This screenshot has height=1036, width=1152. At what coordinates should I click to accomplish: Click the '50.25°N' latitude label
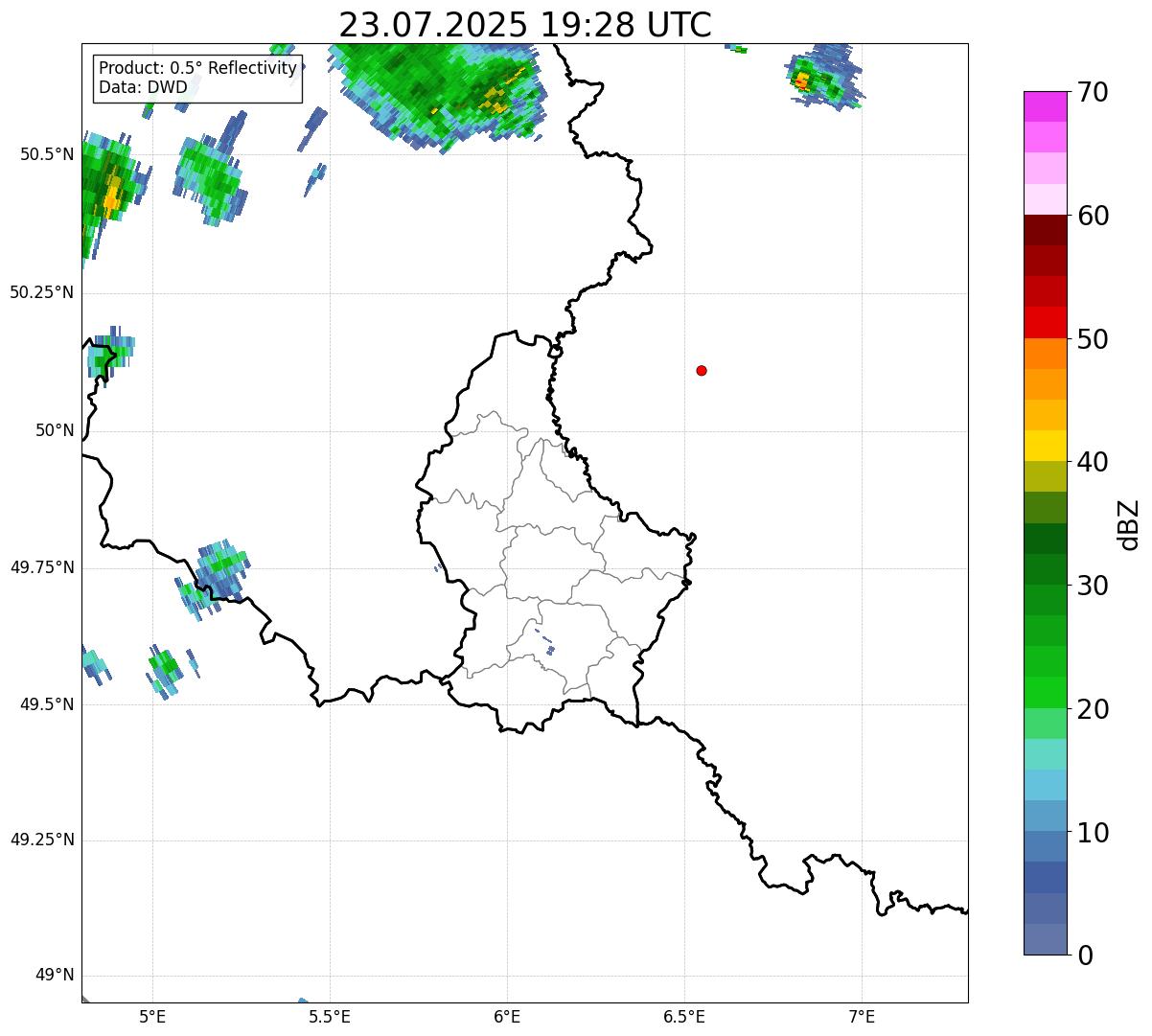pyautogui.click(x=41, y=293)
